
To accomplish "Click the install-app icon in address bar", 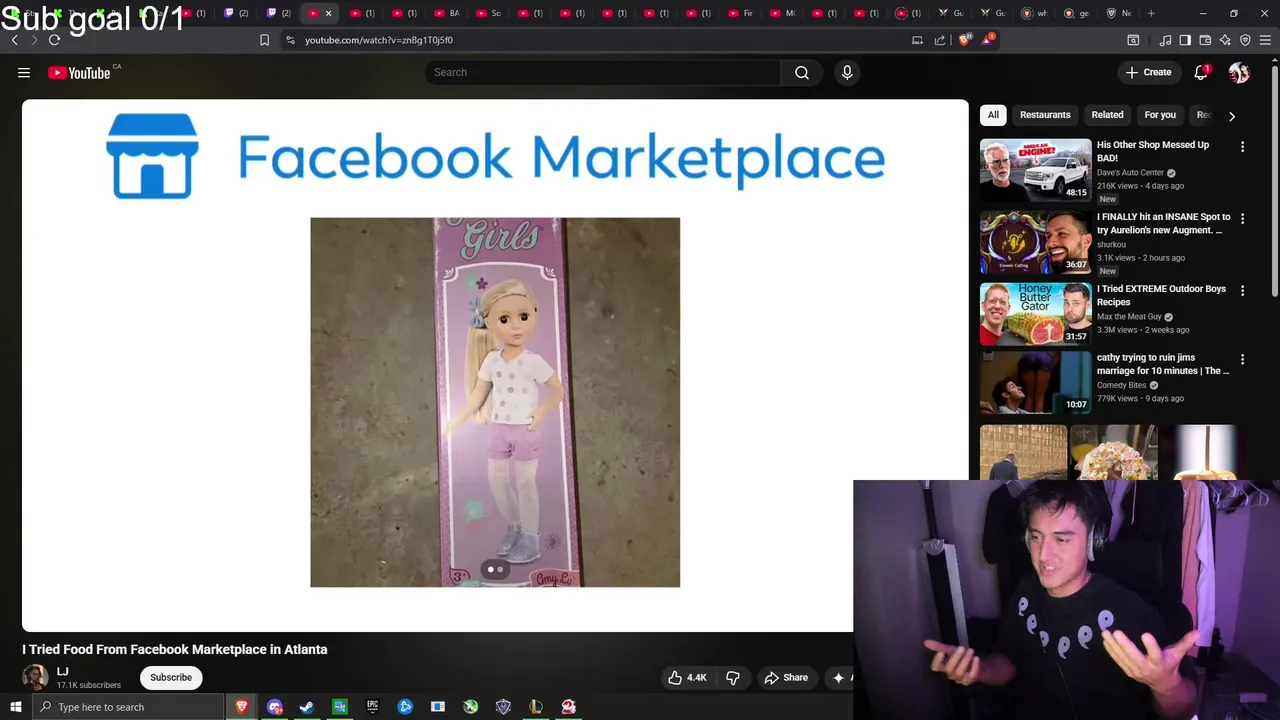I will tap(917, 40).
